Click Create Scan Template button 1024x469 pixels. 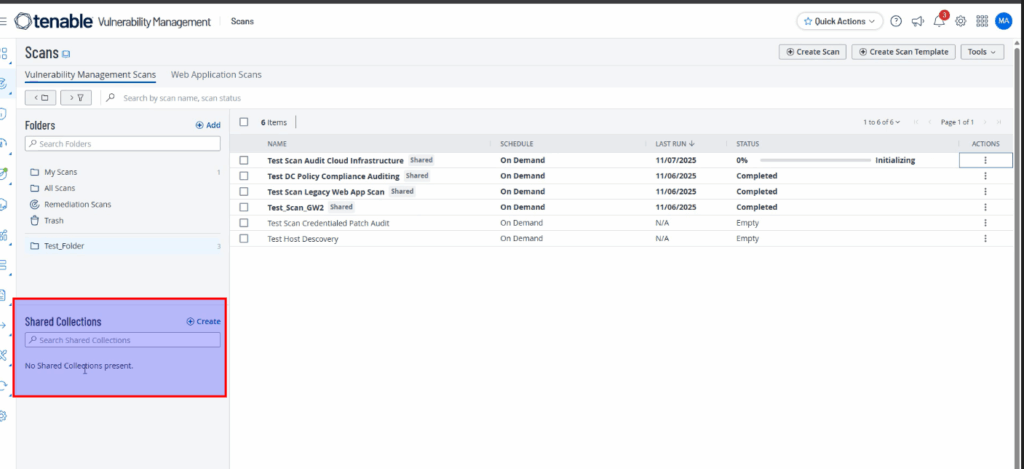(x=904, y=52)
